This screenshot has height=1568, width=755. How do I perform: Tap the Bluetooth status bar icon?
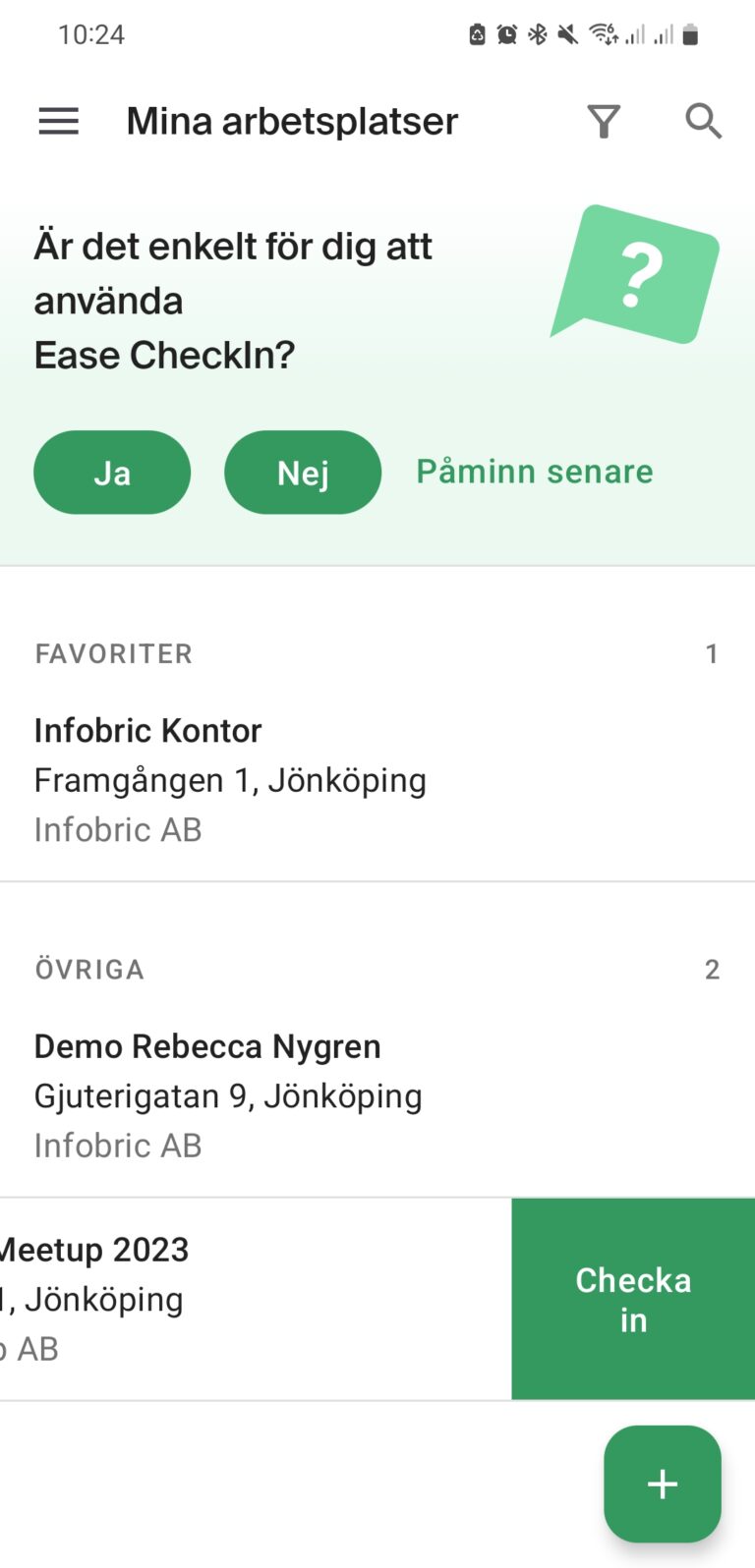point(538,35)
